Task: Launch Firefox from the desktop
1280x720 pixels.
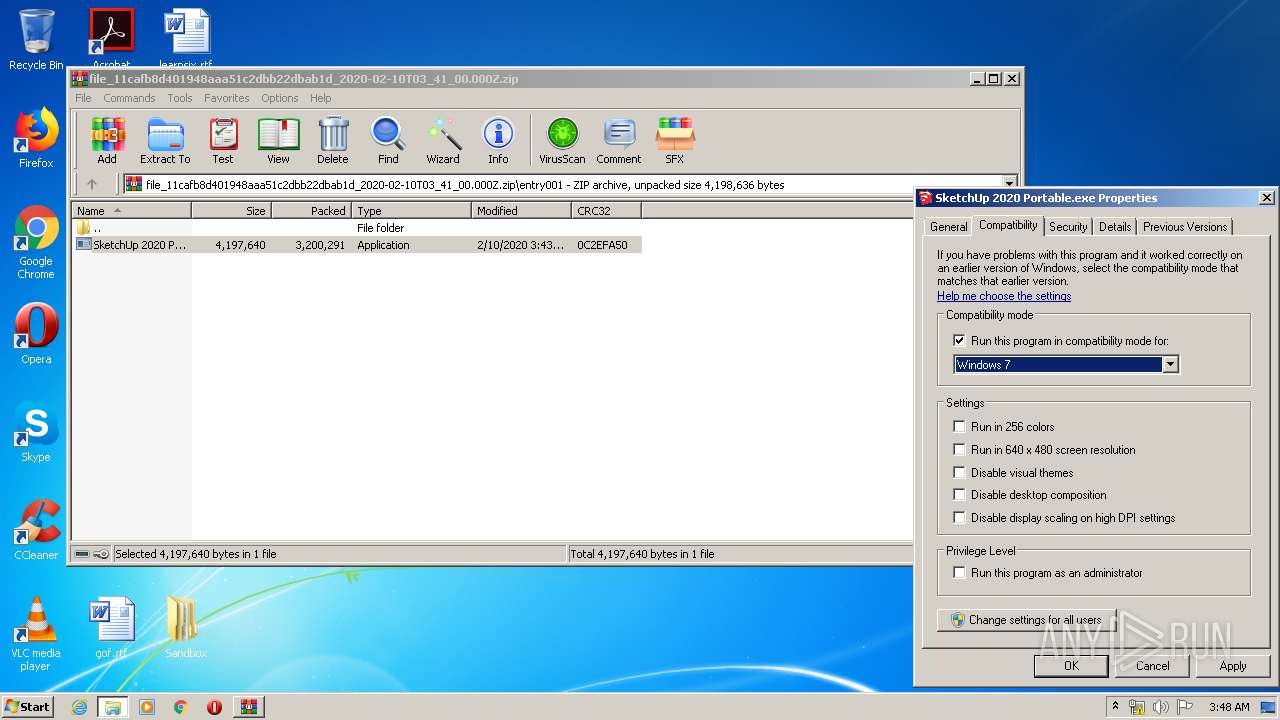Action: pyautogui.click(x=36, y=138)
